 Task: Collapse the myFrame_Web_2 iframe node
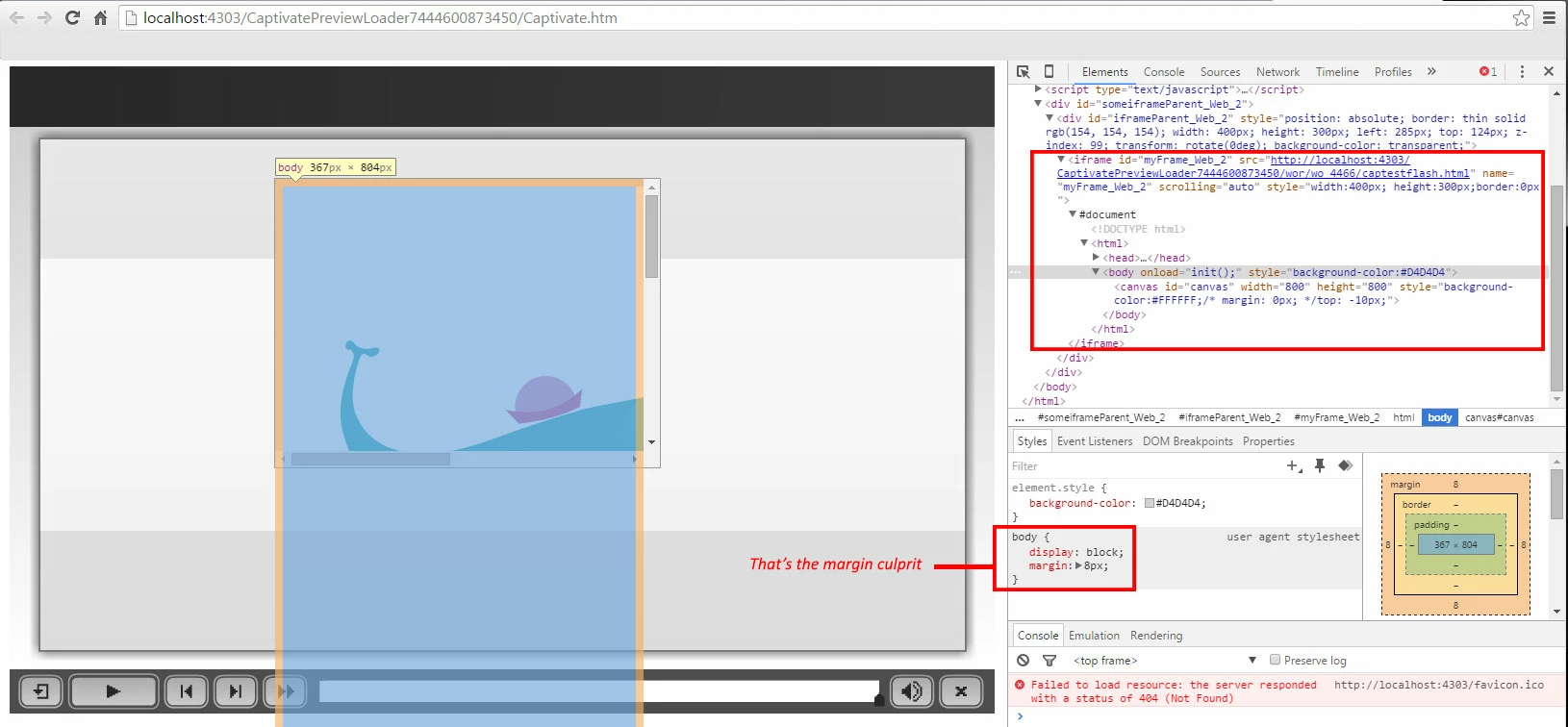(1061, 160)
